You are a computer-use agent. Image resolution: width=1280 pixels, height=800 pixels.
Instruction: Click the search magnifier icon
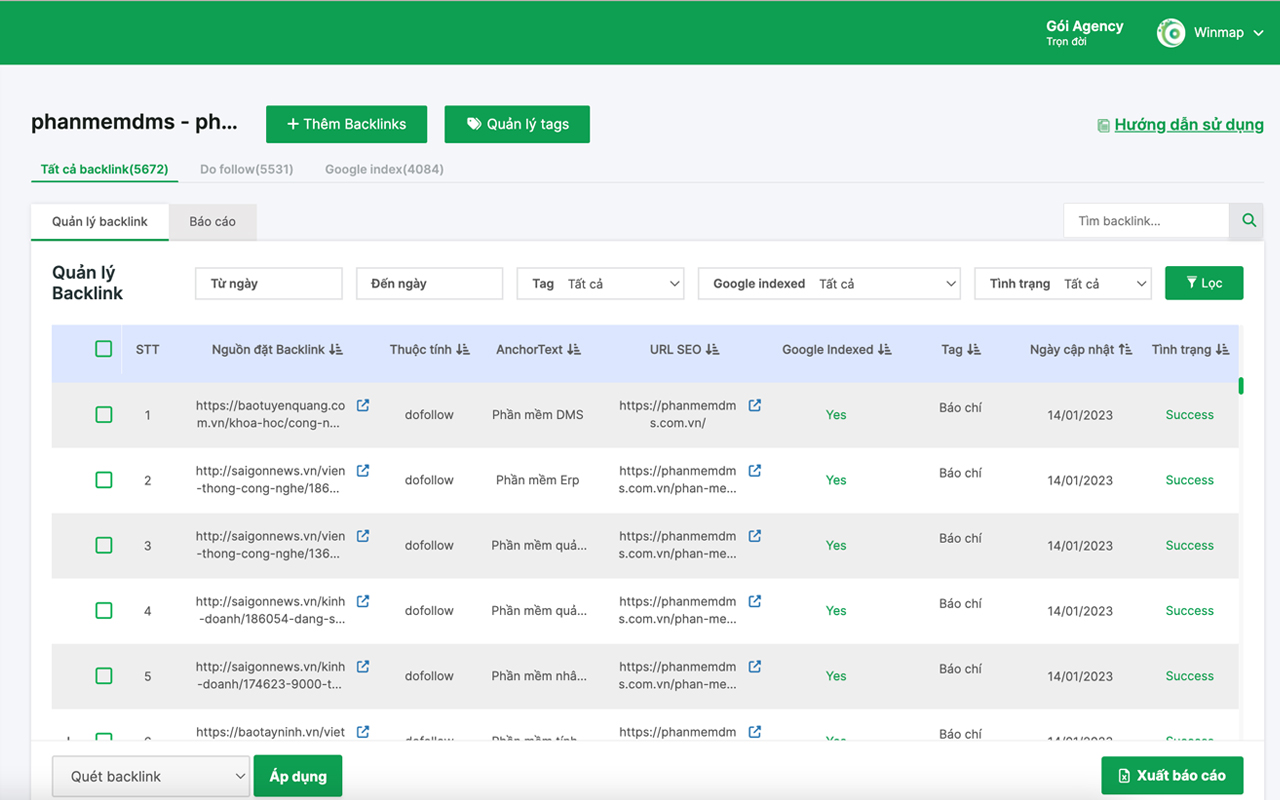pos(1249,221)
